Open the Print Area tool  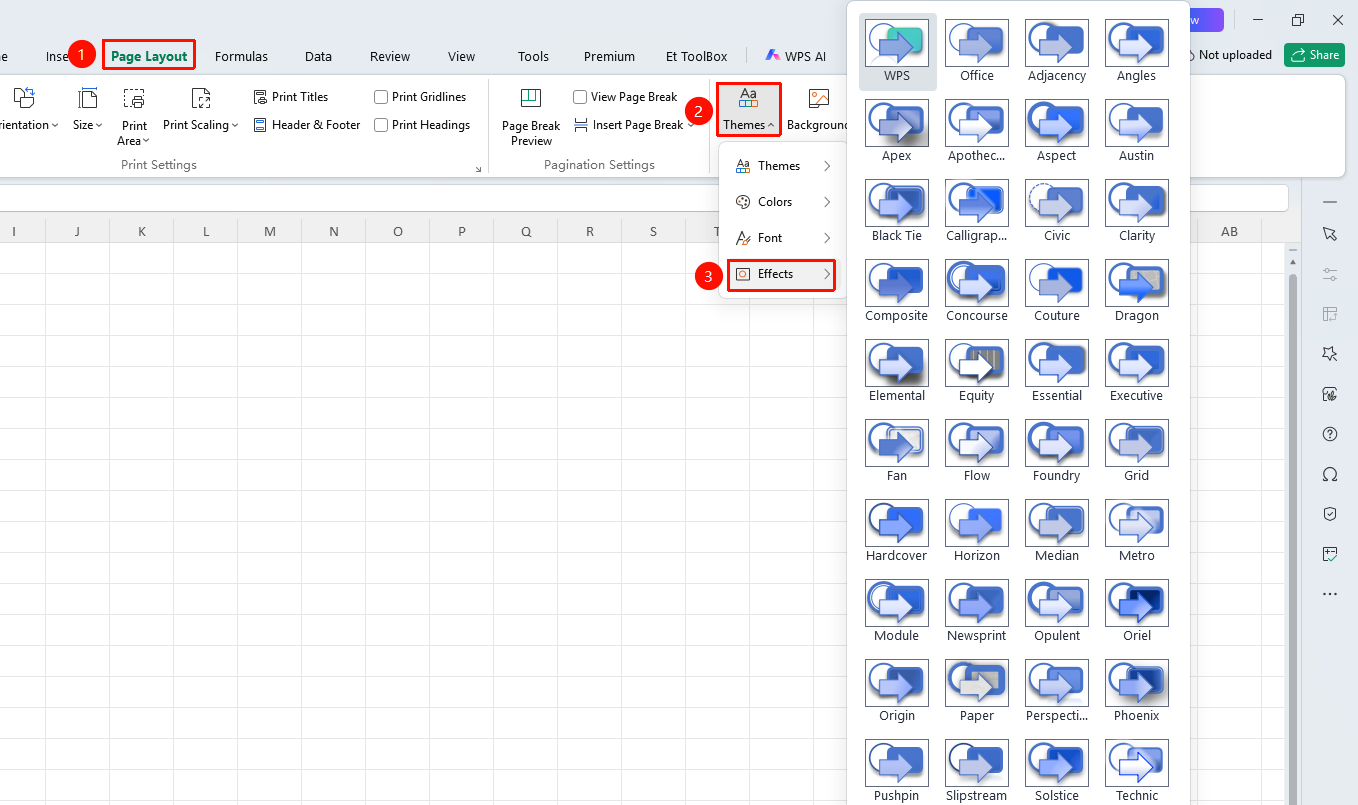(x=134, y=117)
